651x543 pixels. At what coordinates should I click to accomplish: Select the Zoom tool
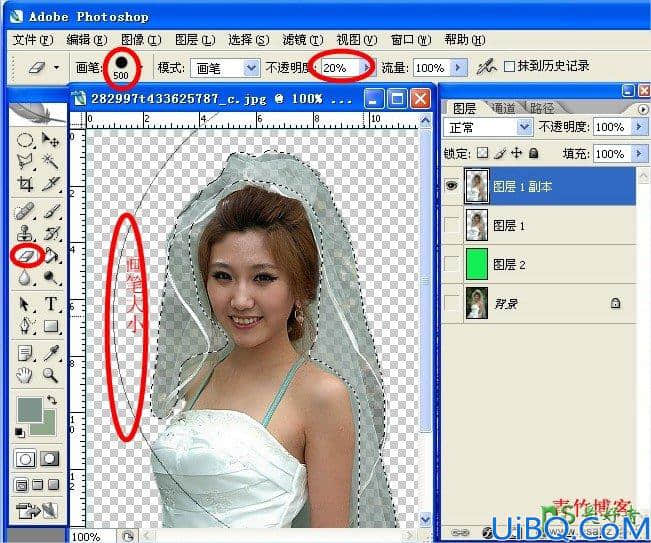click(51, 375)
